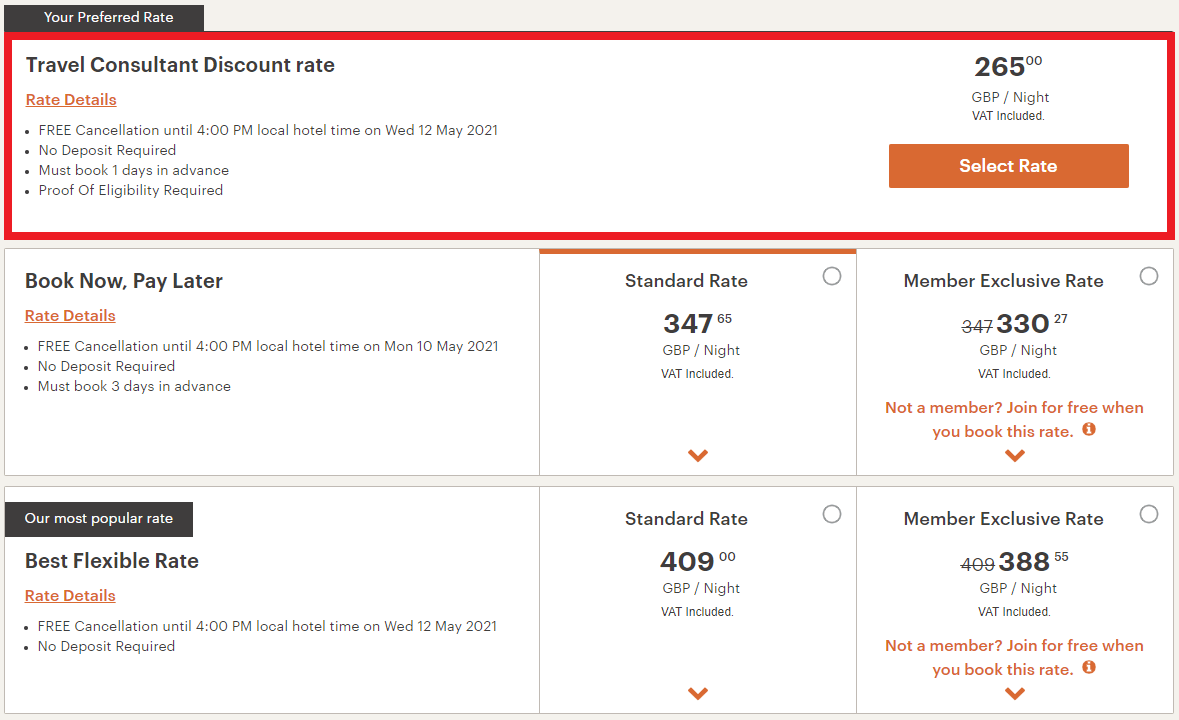The height and width of the screenshot is (720, 1179).
Task: Expand the Standard Rate chevron under Book Now, Pay Later
Action: pyautogui.click(x=697, y=455)
